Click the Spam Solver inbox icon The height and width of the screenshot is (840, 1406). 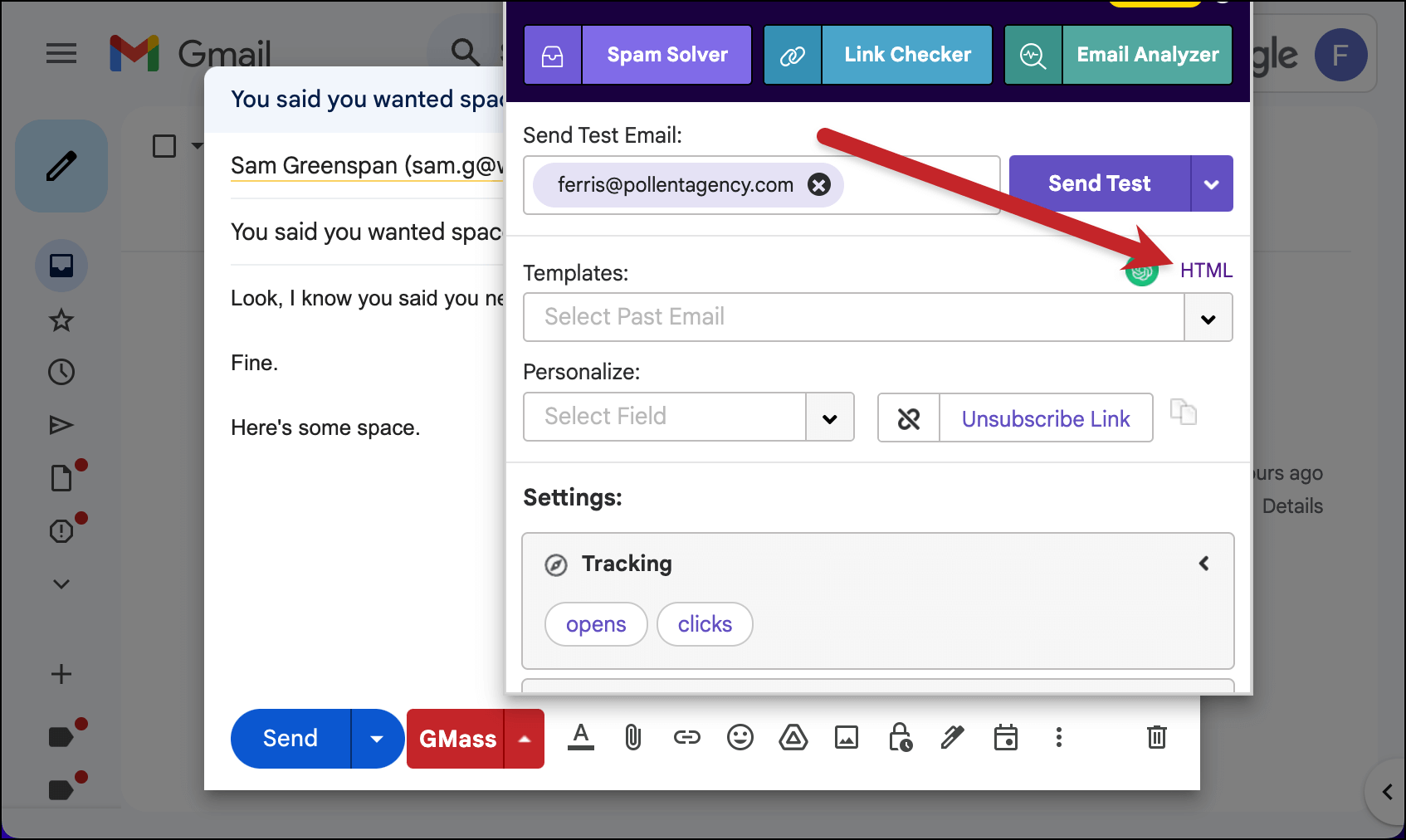tap(553, 55)
